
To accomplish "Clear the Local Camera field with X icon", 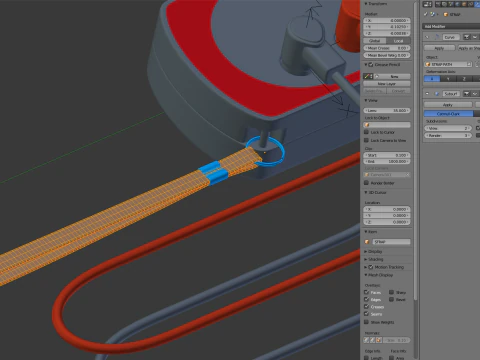I will pyautogui.click(x=407, y=175).
